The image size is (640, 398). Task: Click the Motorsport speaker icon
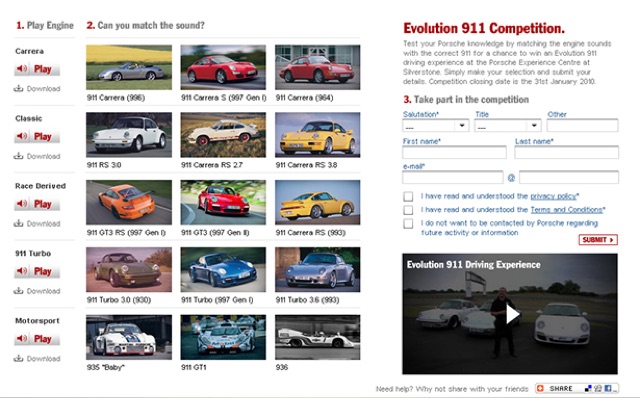coord(22,338)
